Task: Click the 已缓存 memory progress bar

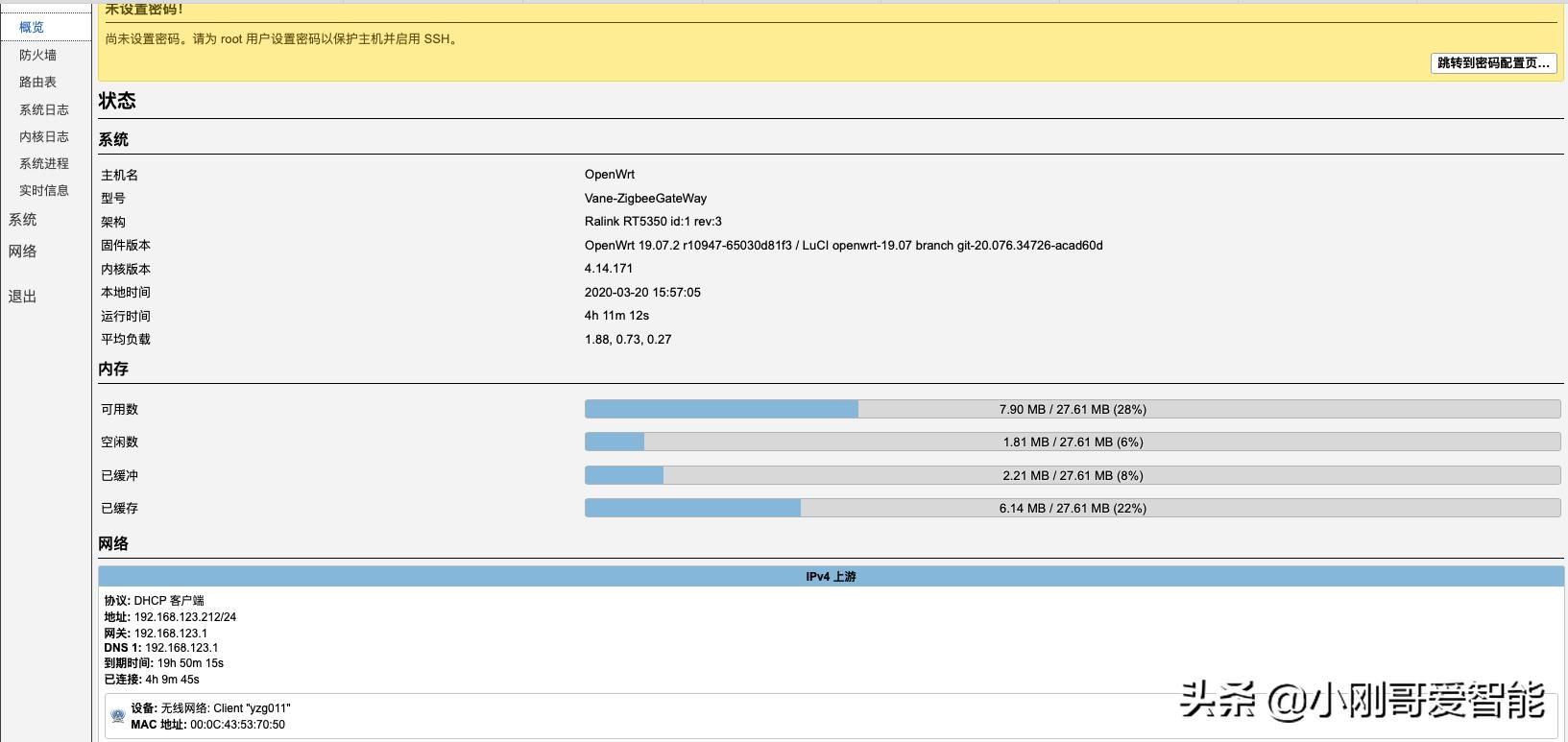Action: (x=1072, y=509)
